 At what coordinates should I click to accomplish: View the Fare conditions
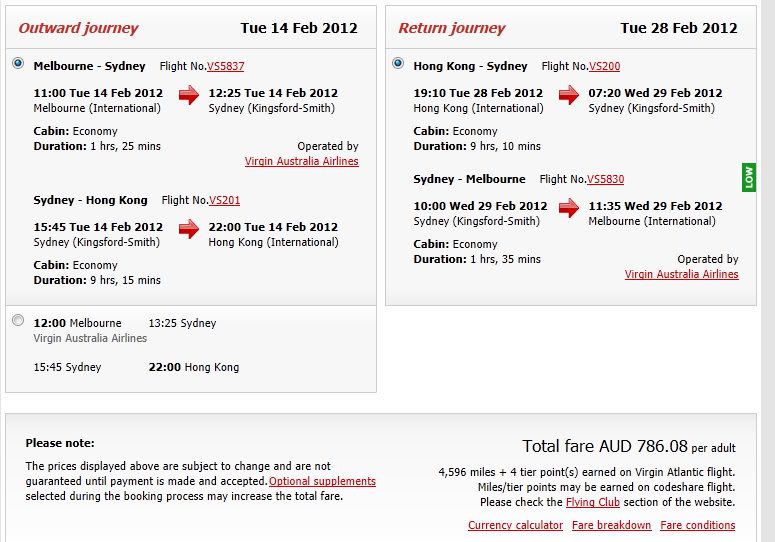pos(697,525)
